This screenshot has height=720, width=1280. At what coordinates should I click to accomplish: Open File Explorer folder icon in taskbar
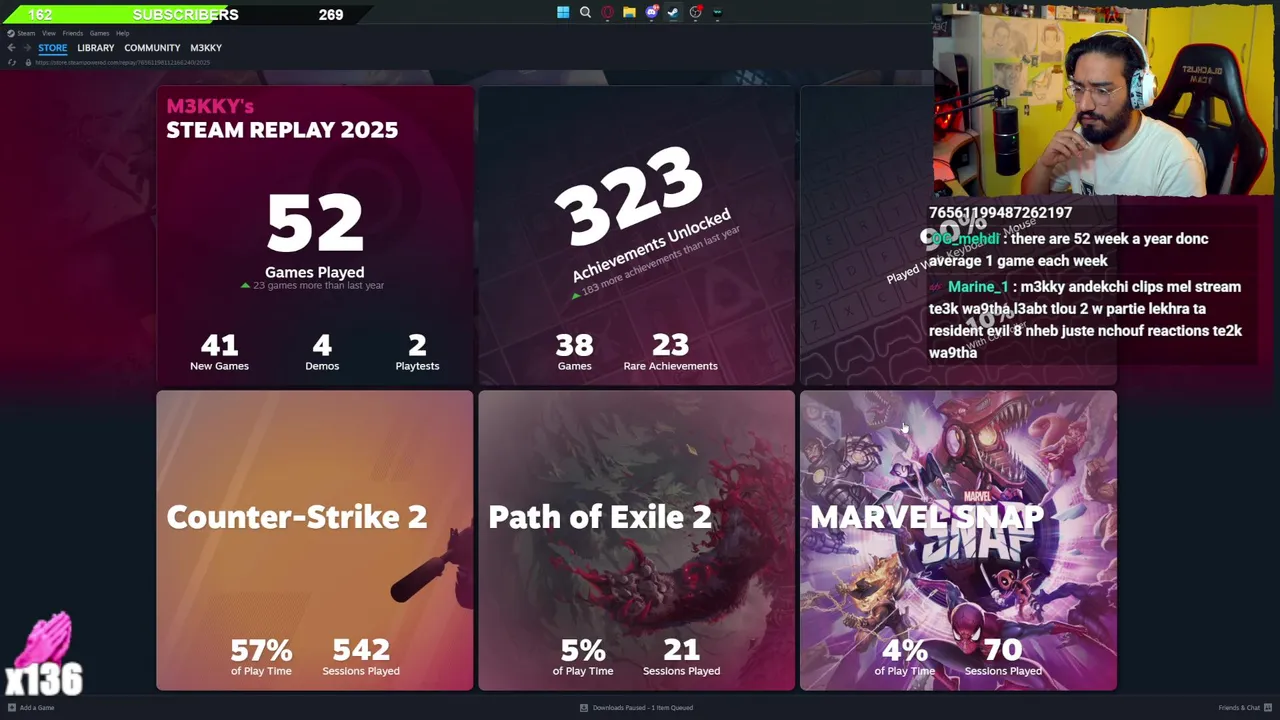coord(629,13)
